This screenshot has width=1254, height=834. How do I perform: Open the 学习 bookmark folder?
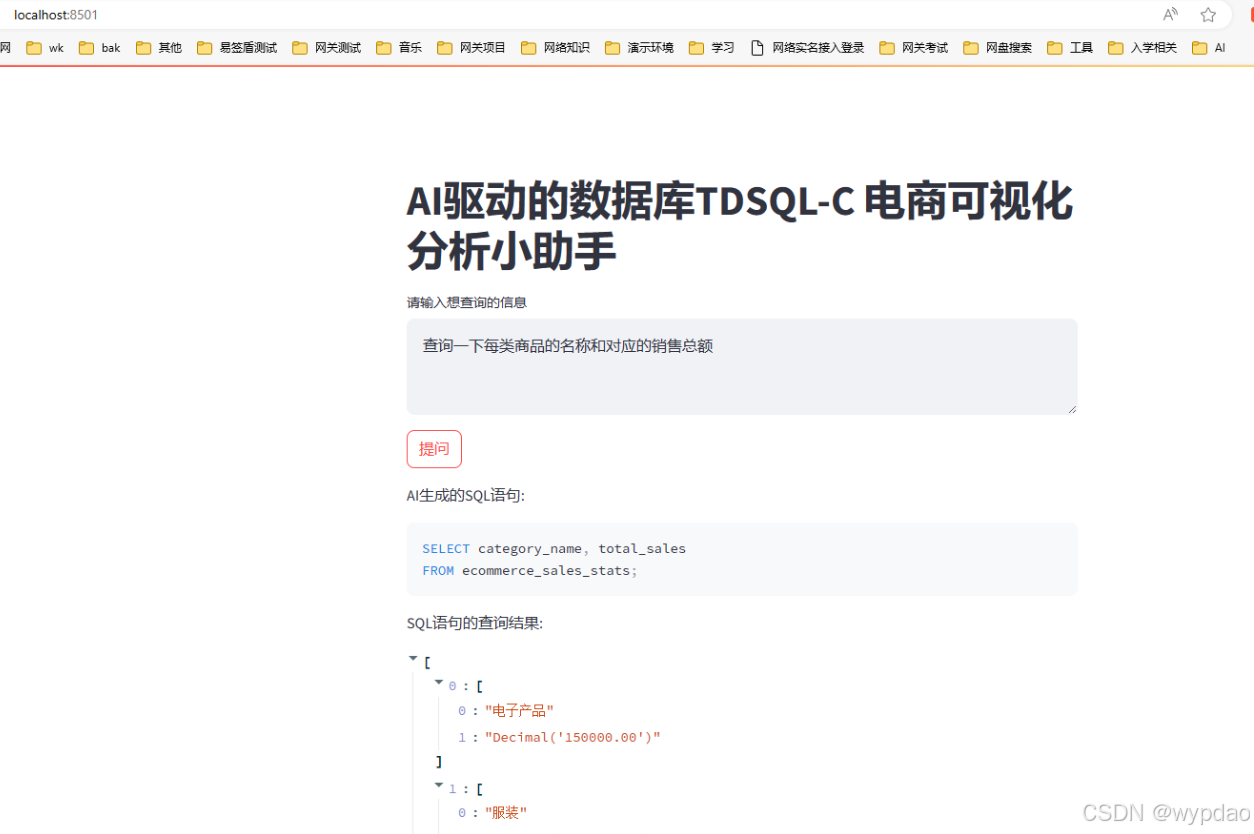coord(712,47)
